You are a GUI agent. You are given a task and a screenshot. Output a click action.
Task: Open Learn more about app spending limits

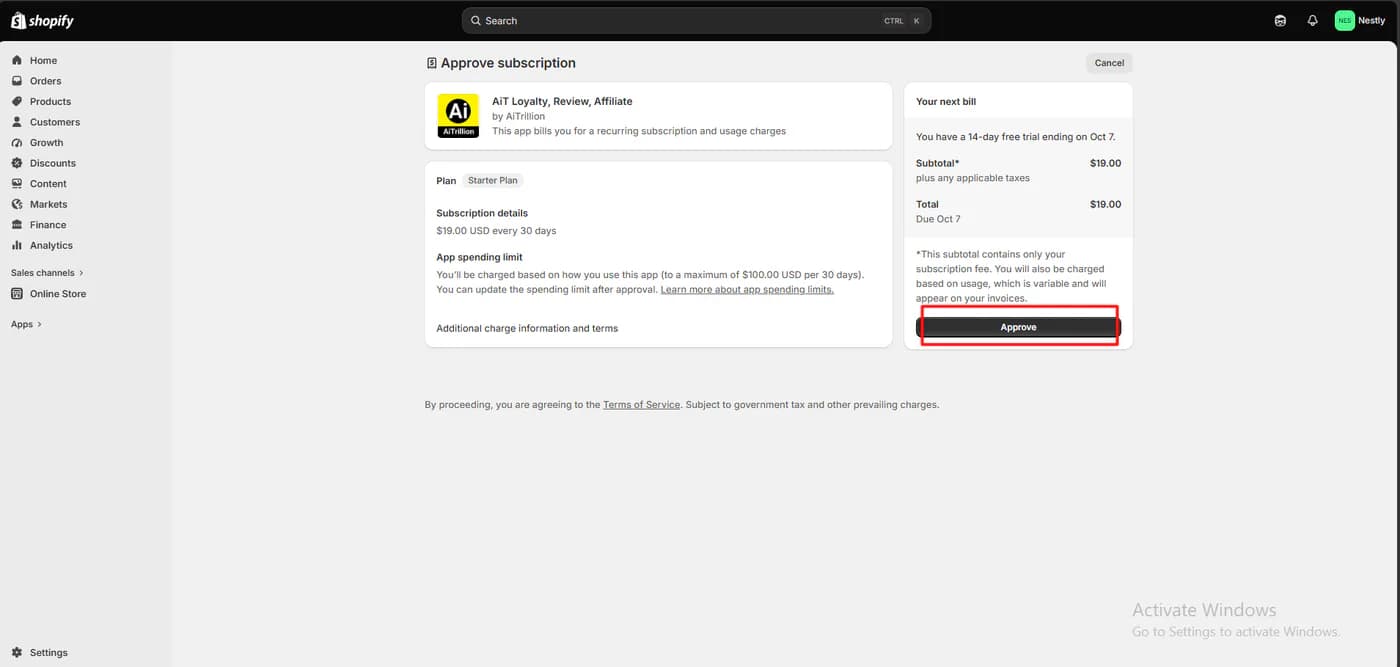coord(747,289)
